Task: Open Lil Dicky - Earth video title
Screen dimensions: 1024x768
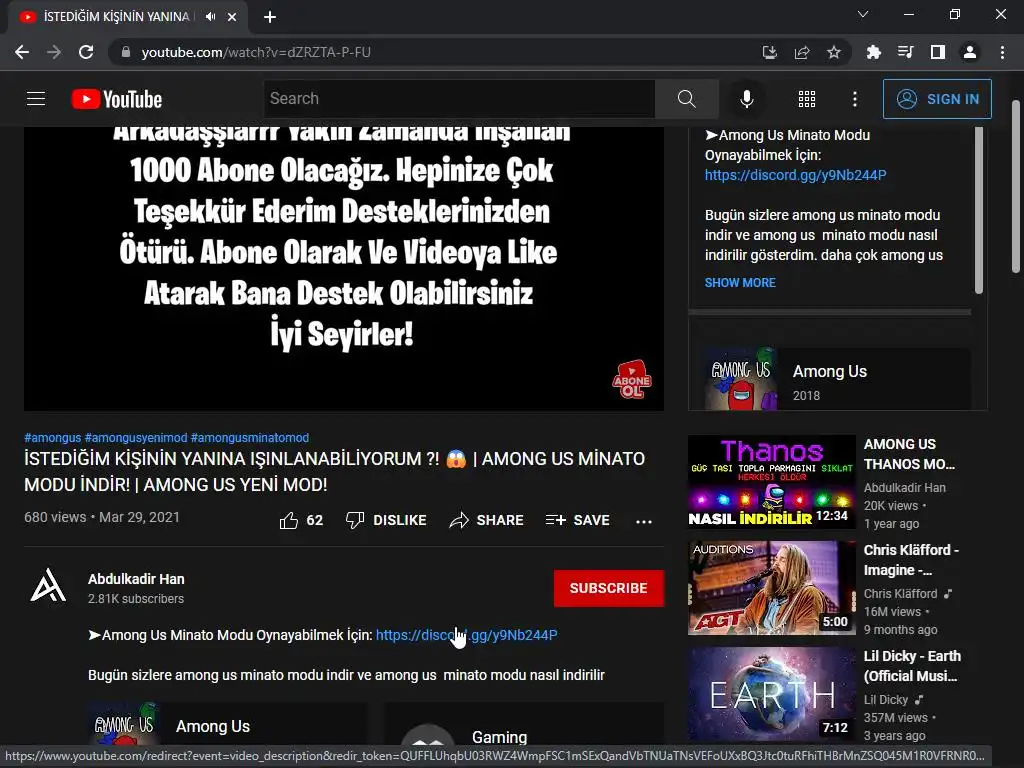Action: (x=912, y=665)
